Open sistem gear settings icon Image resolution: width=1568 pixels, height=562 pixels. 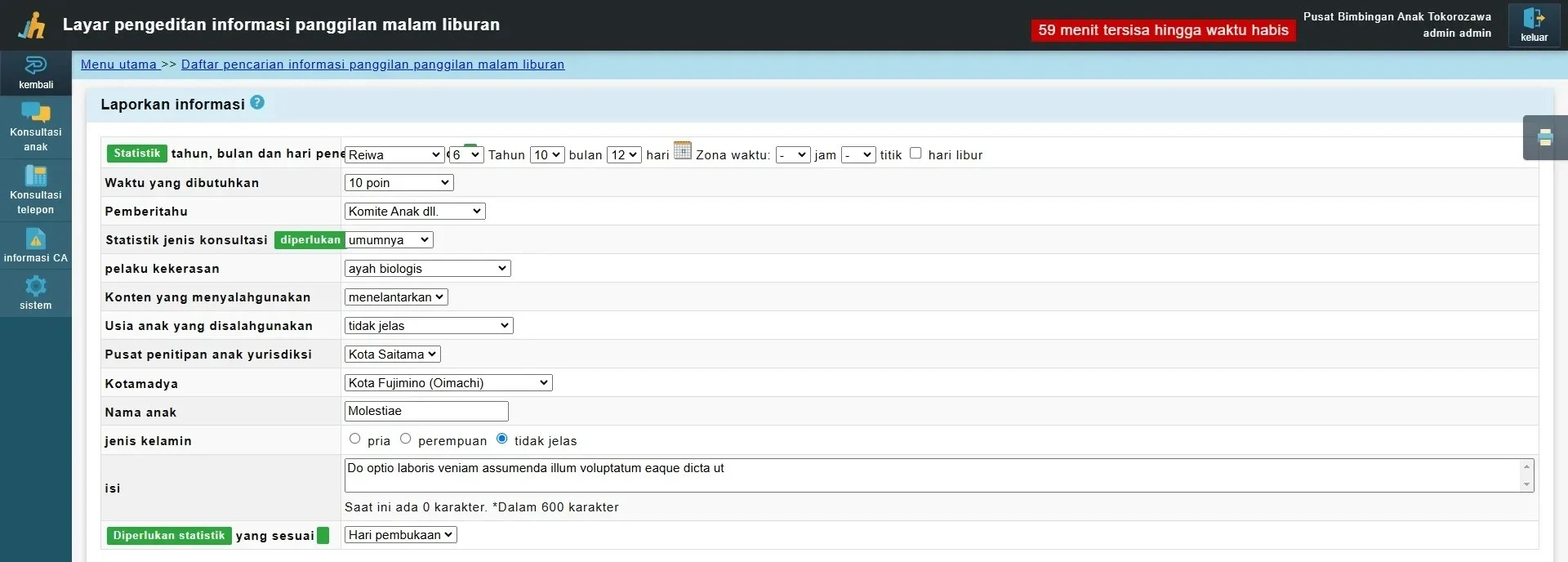(x=35, y=286)
